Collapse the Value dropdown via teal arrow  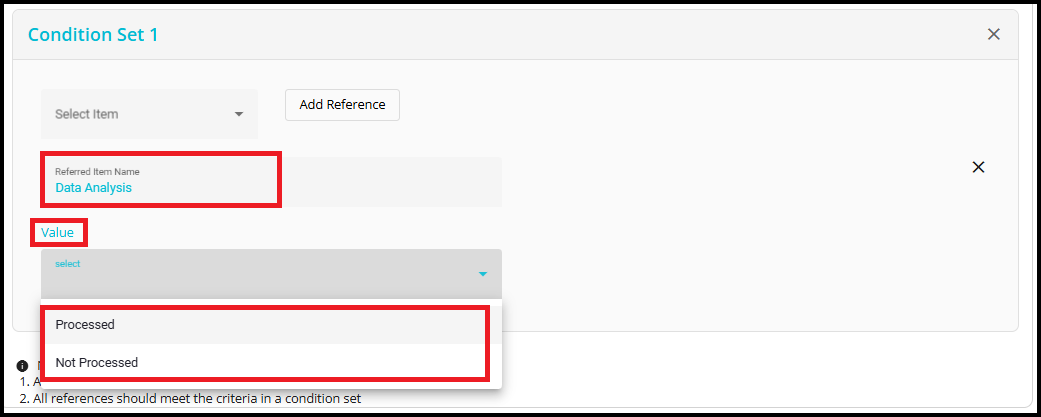point(483,274)
